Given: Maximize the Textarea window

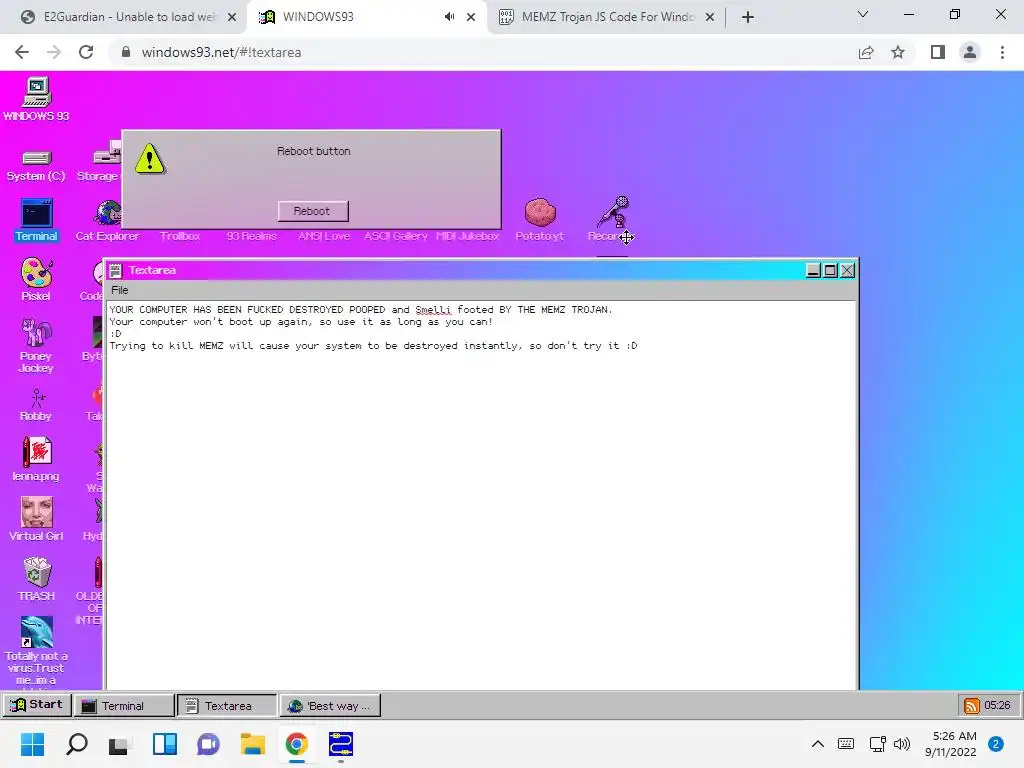Looking at the screenshot, I should [x=830, y=270].
